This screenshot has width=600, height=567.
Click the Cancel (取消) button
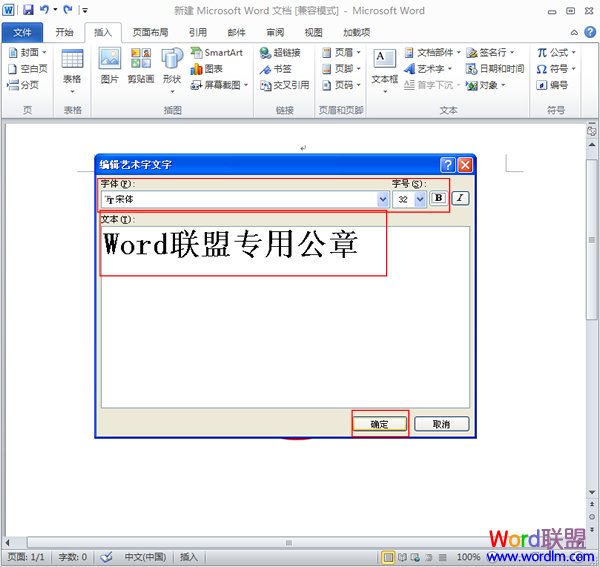pyautogui.click(x=441, y=424)
